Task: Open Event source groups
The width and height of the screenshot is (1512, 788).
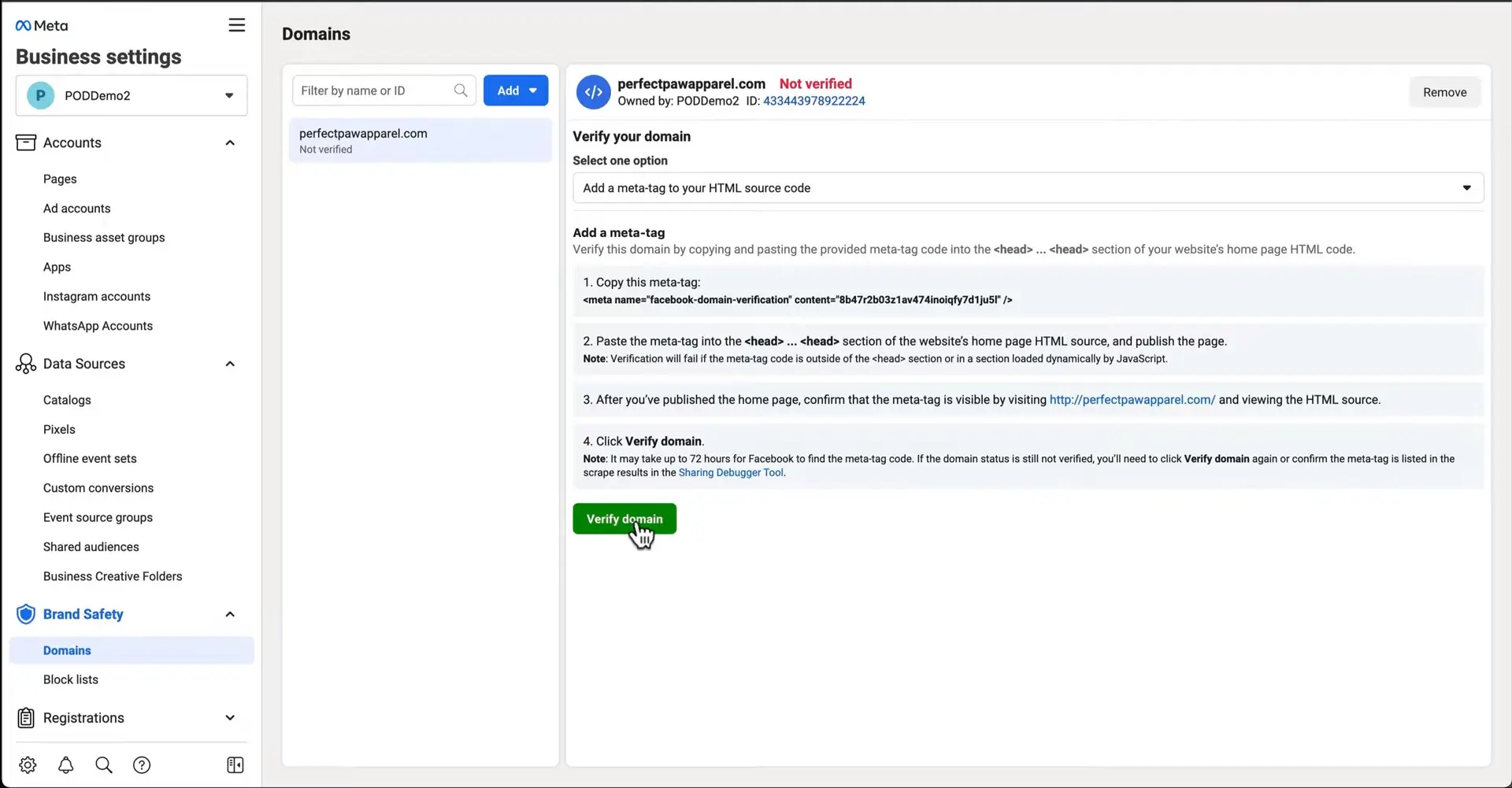Action: [x=98, y=518]
